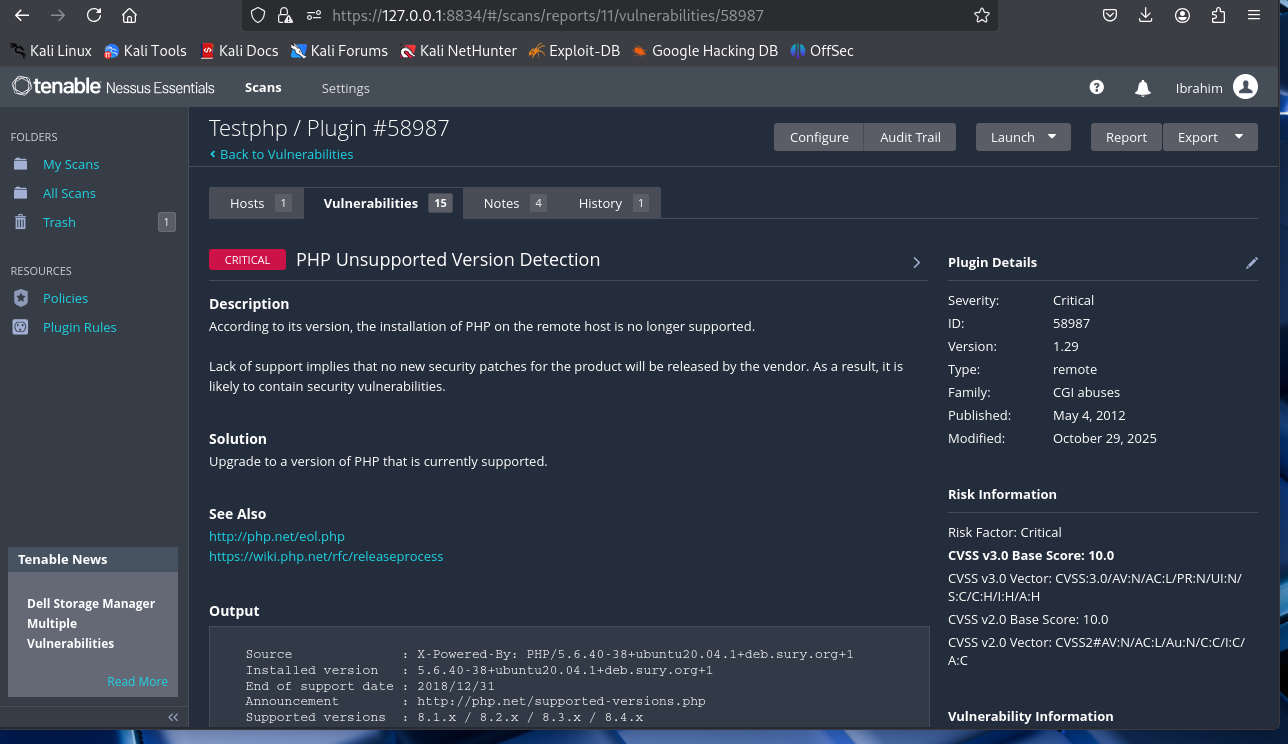Click the padlock site security icon

coord(285,15)
